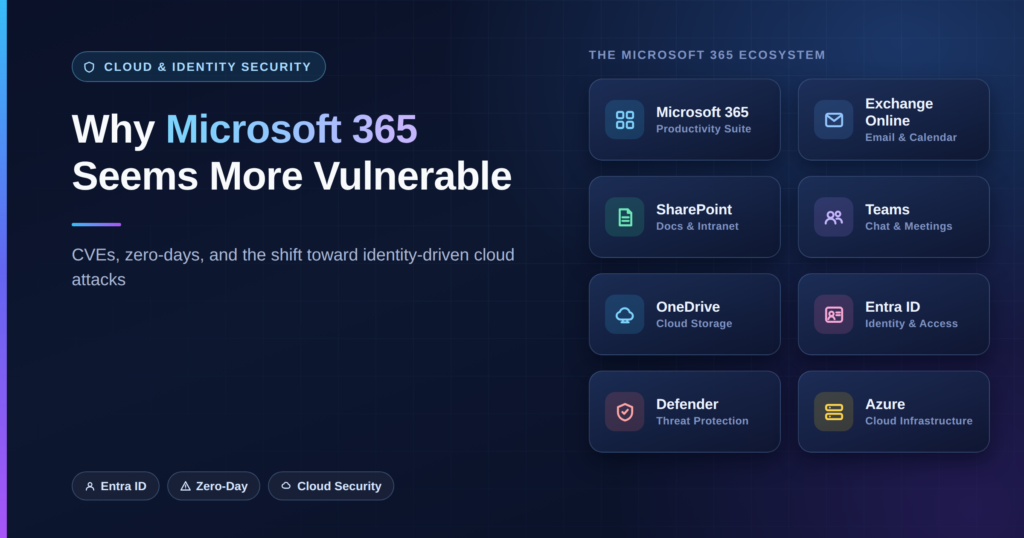Viewport: 1024px width, 538px height.
Task: Click the SharePoint document icon
Action: 624,217
